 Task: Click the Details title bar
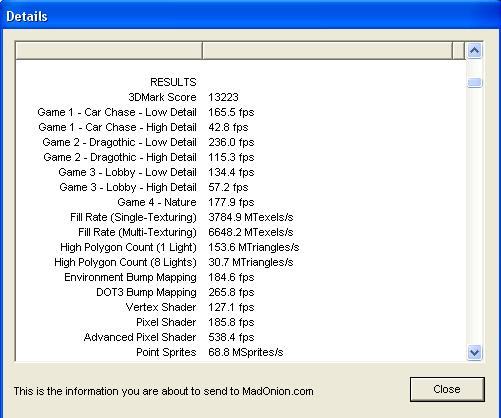pyautogui.click(x=250, y=16)
